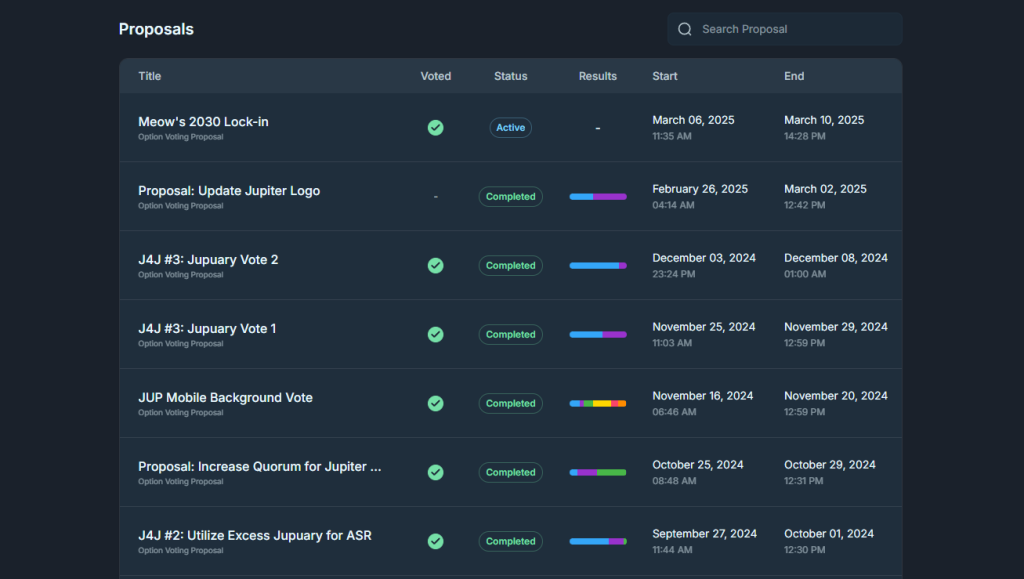The height and width of the screenshot is (579, 1024).
Task: Click the Completed badge on JUP Mobile Background Vote
Action: (x=510, y=403)
